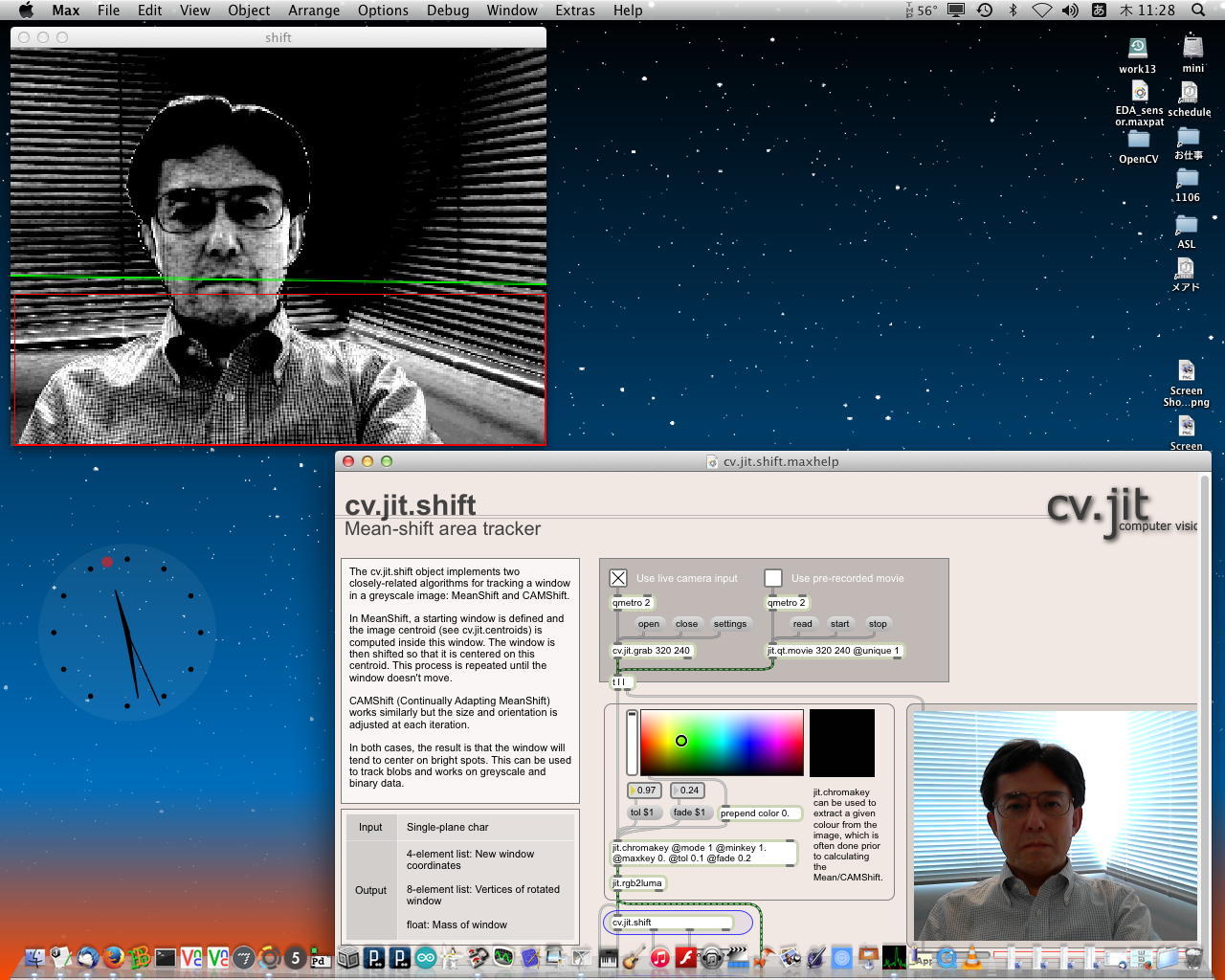The image size is (1225, 980).
Task: Open the Extras menu in menu bar
Action: 574,11
